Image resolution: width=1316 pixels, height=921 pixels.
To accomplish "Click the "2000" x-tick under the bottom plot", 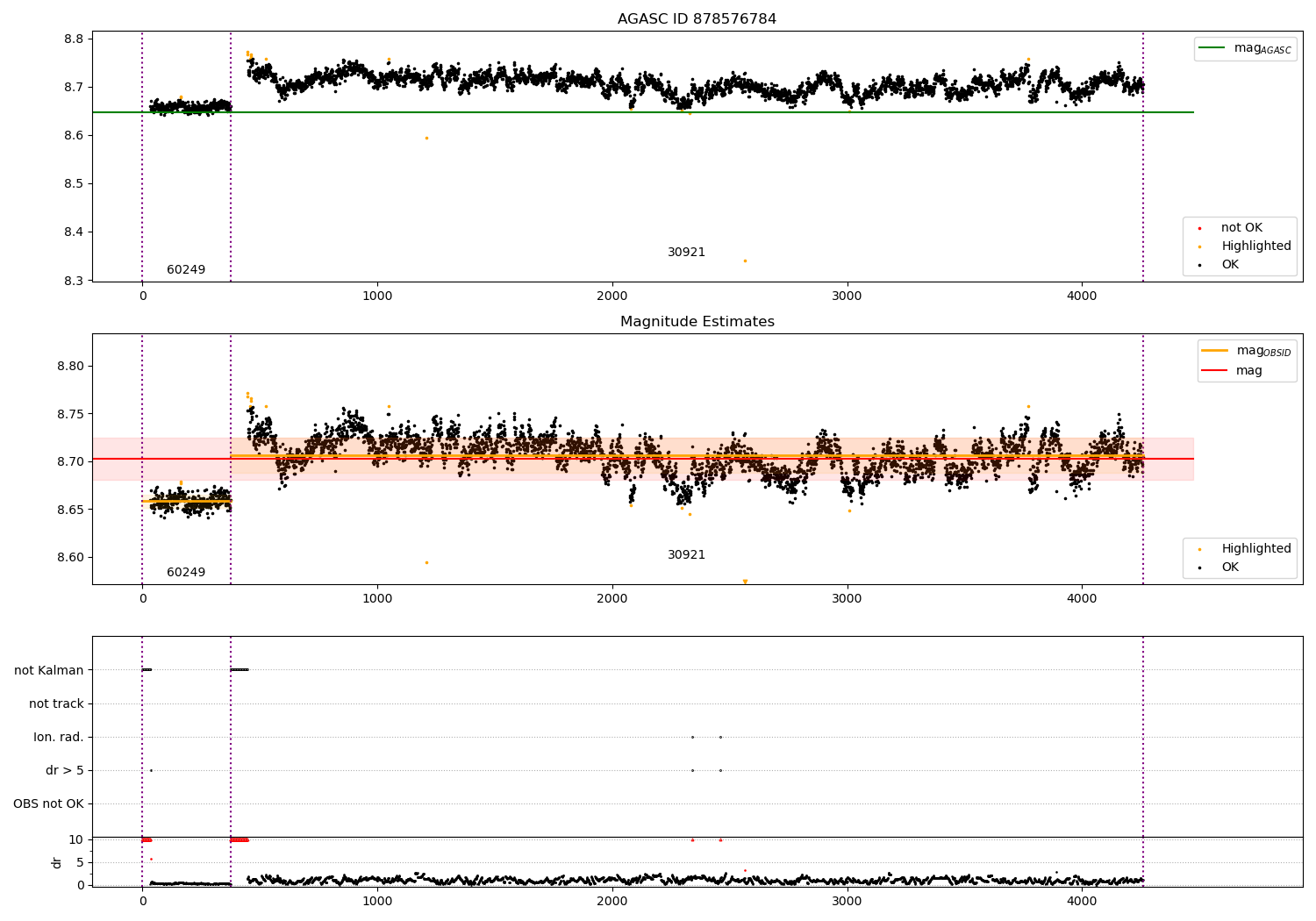I will 612,902.
